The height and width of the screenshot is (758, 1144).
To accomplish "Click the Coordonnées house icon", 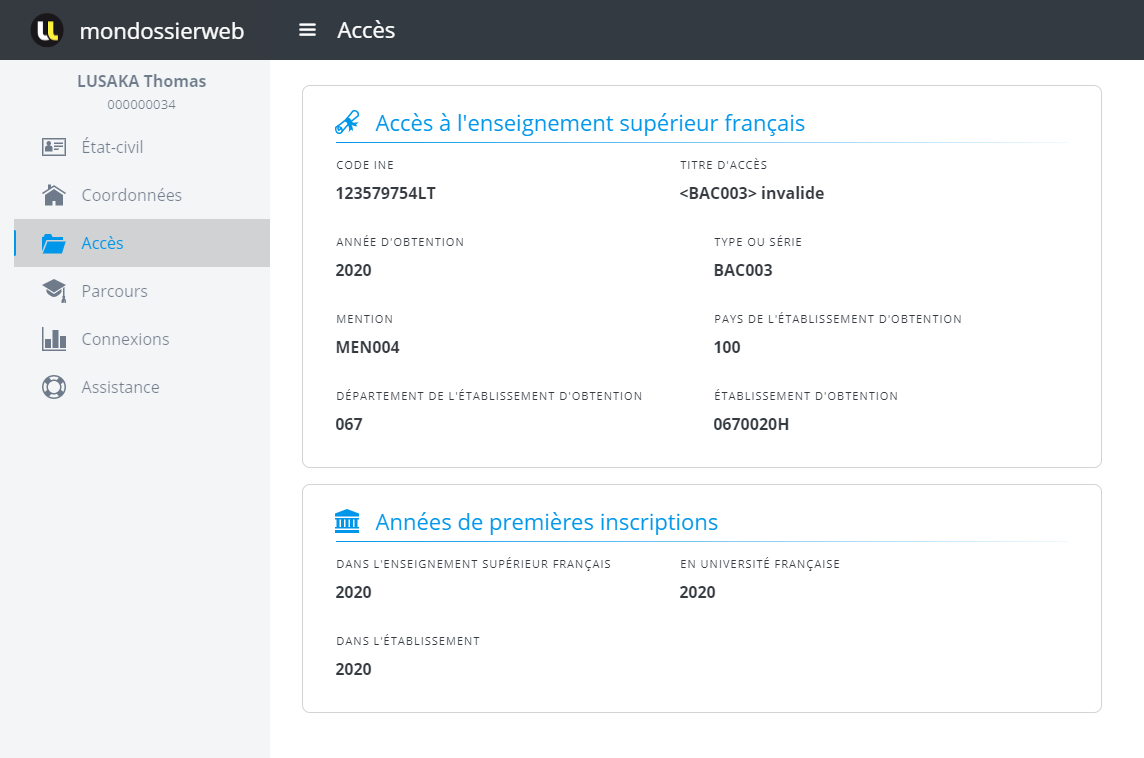I will click(54, 195).
